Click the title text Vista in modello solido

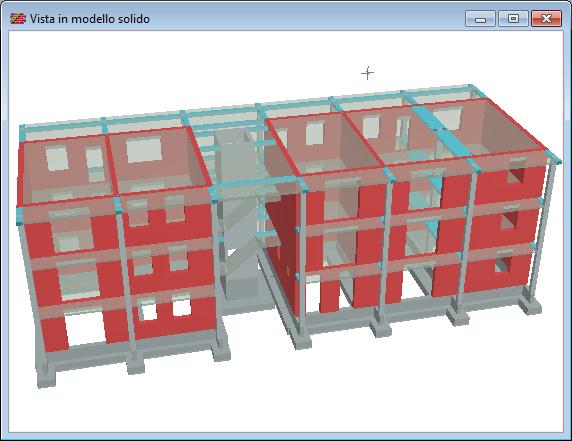[90, 19]
